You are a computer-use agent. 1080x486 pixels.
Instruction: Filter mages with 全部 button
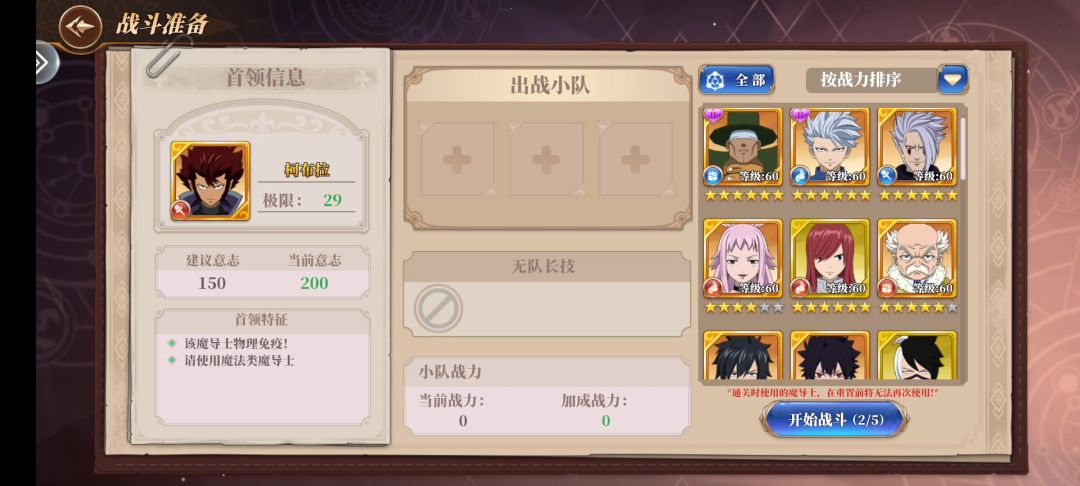coord(736,80)
